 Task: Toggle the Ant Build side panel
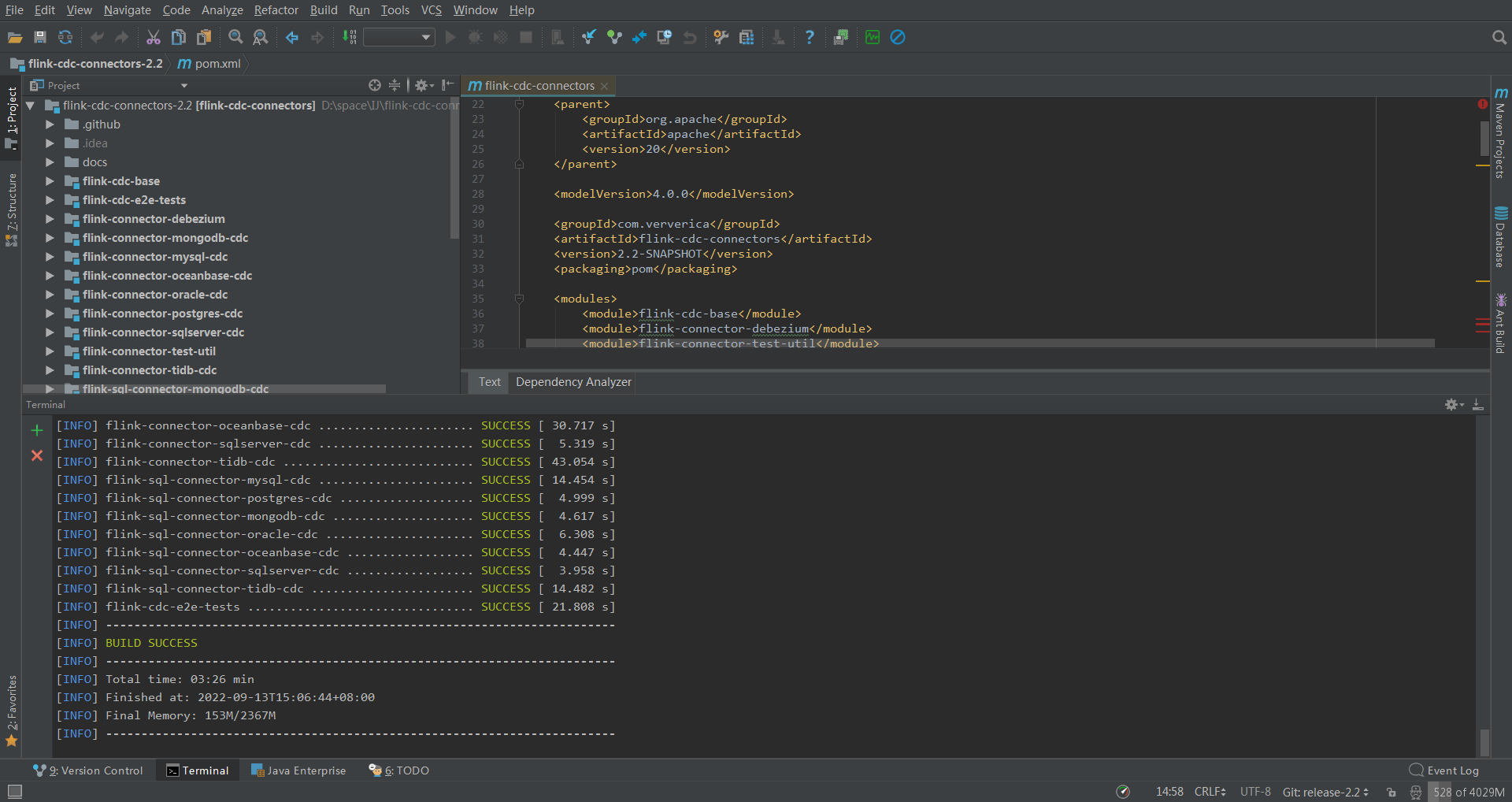pyautogui.click(x=1499, y=323)
